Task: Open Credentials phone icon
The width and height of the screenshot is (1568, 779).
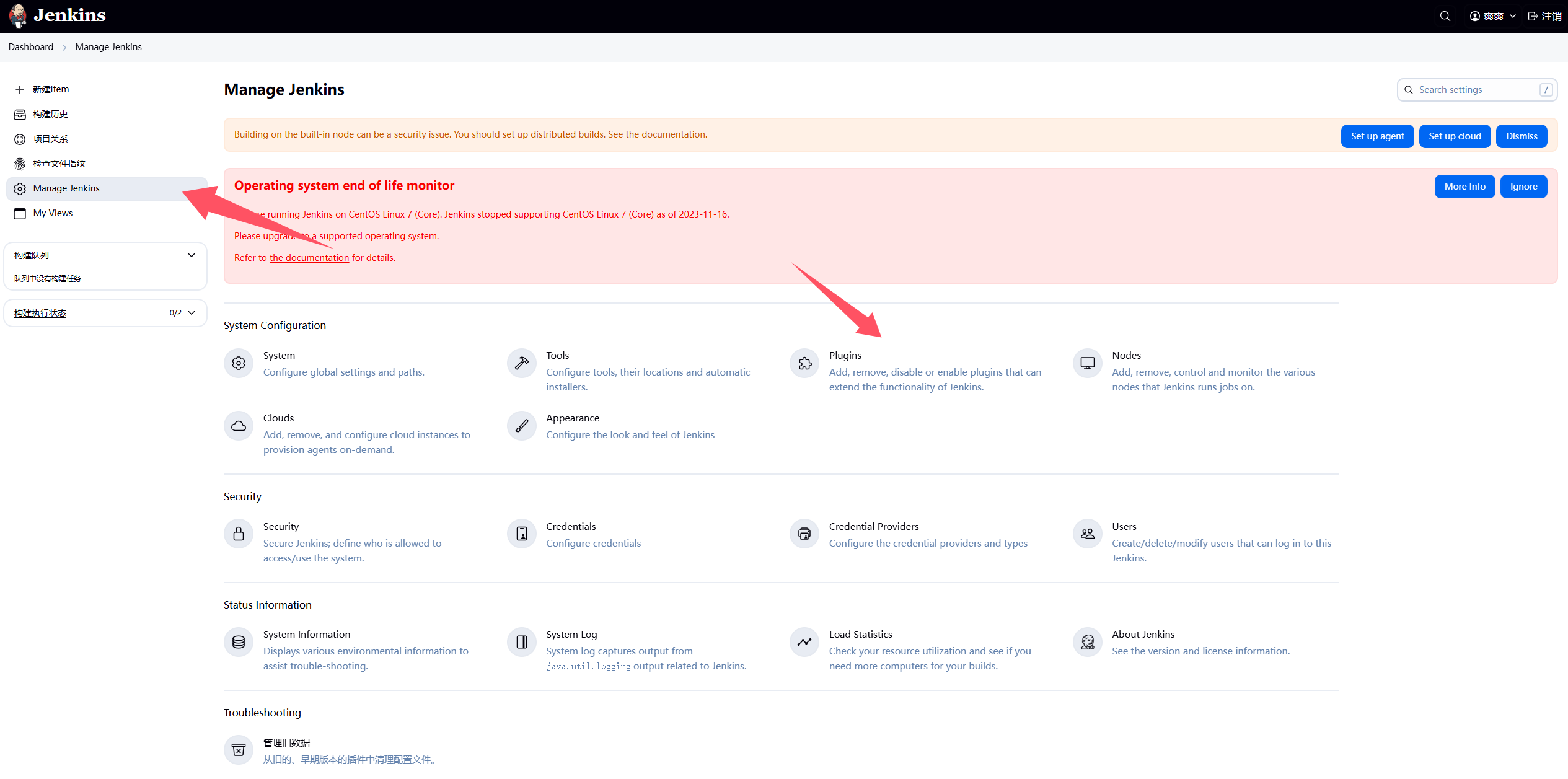Action: 522,534
